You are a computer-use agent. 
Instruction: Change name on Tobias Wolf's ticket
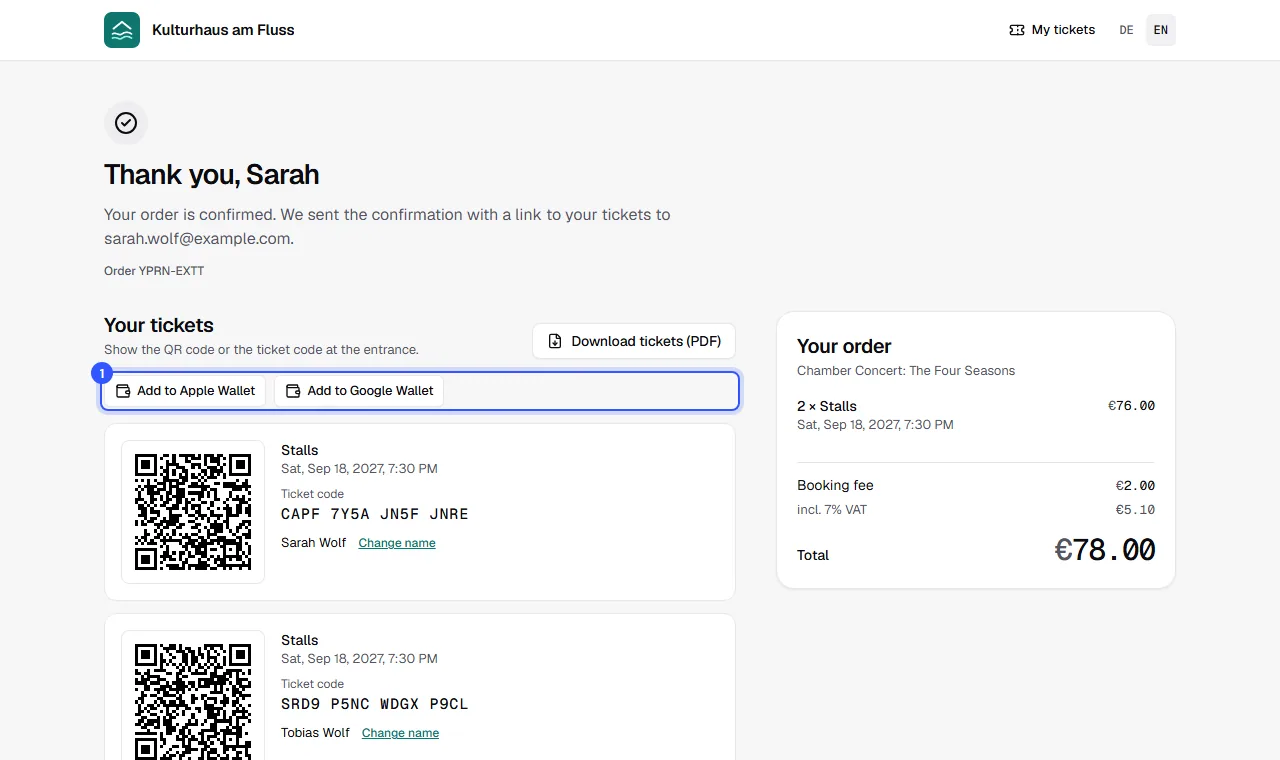400,733
